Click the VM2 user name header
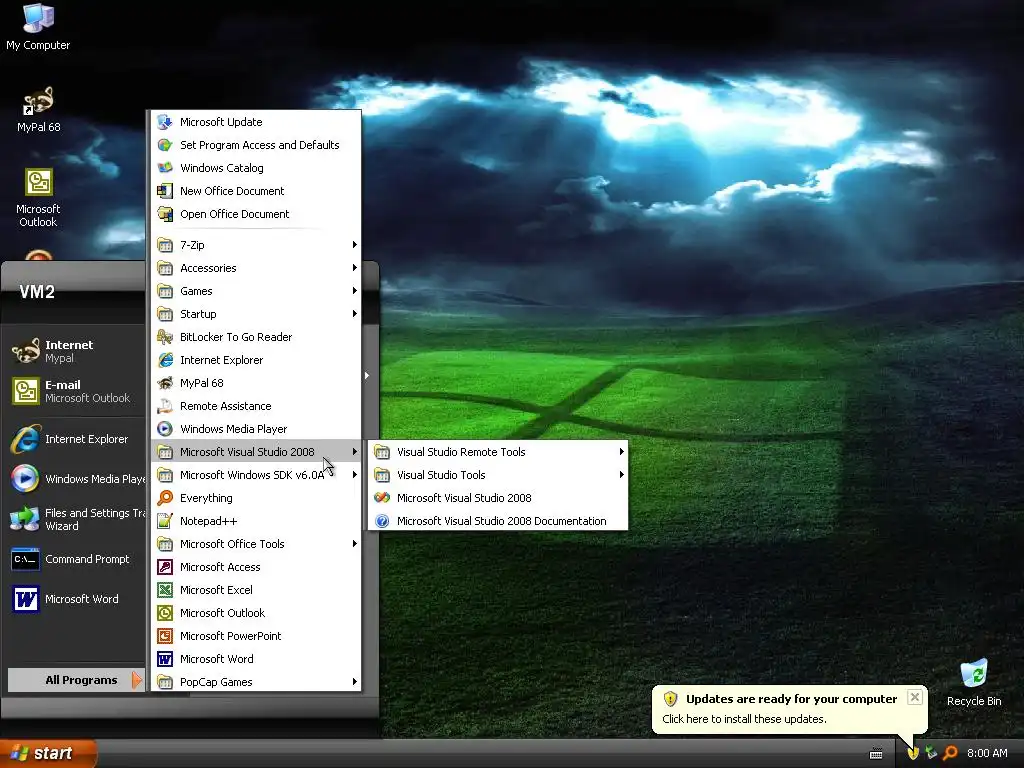Viewport: 1024px width, 768px height. click(x=37, y=292)
